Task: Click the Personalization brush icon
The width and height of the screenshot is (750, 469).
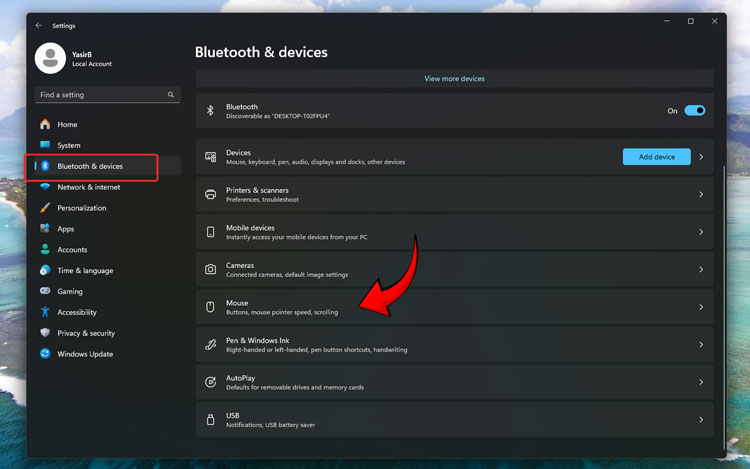Action: pyautogui.click(x=45, y=207)
